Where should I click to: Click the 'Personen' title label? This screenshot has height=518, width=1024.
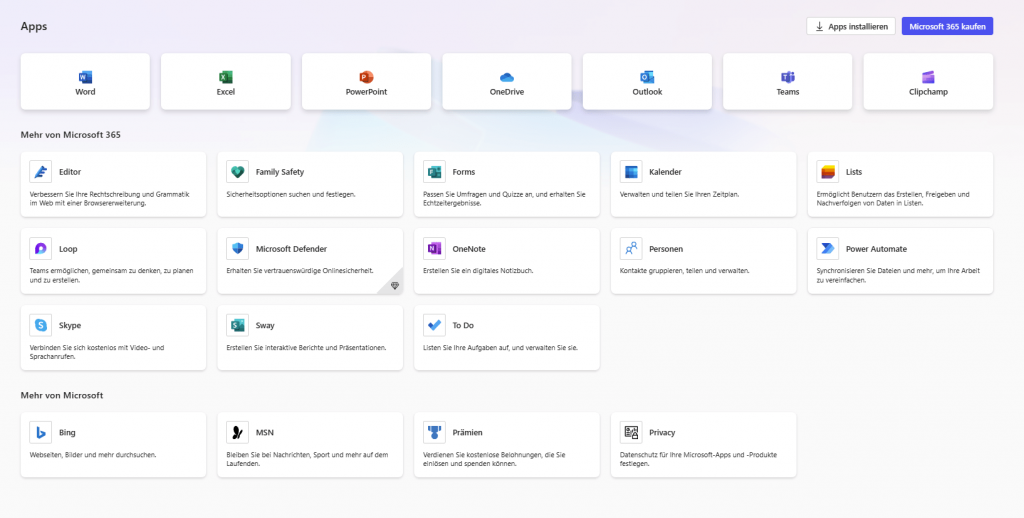coord(666,249)
